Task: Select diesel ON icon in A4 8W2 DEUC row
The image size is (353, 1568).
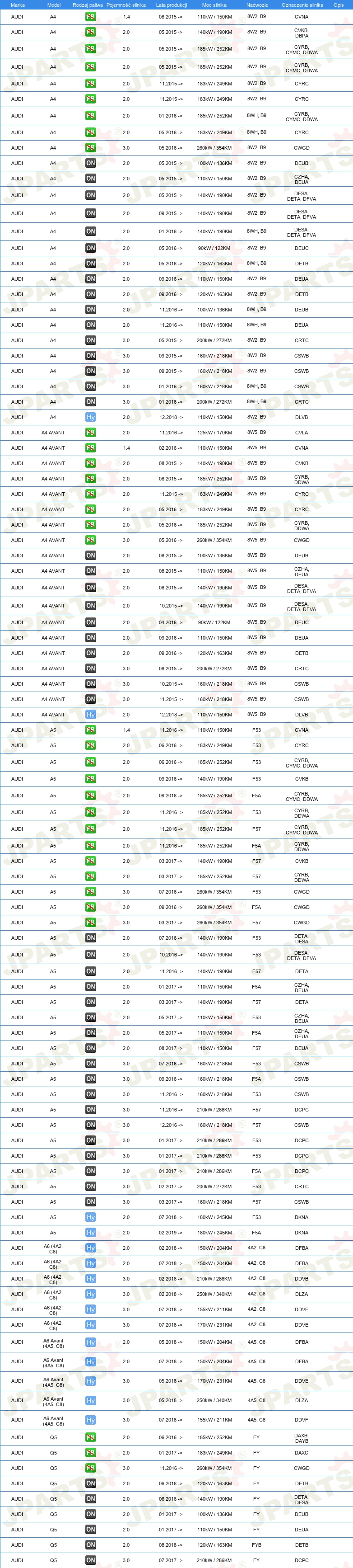Action: tap(91, 248)
